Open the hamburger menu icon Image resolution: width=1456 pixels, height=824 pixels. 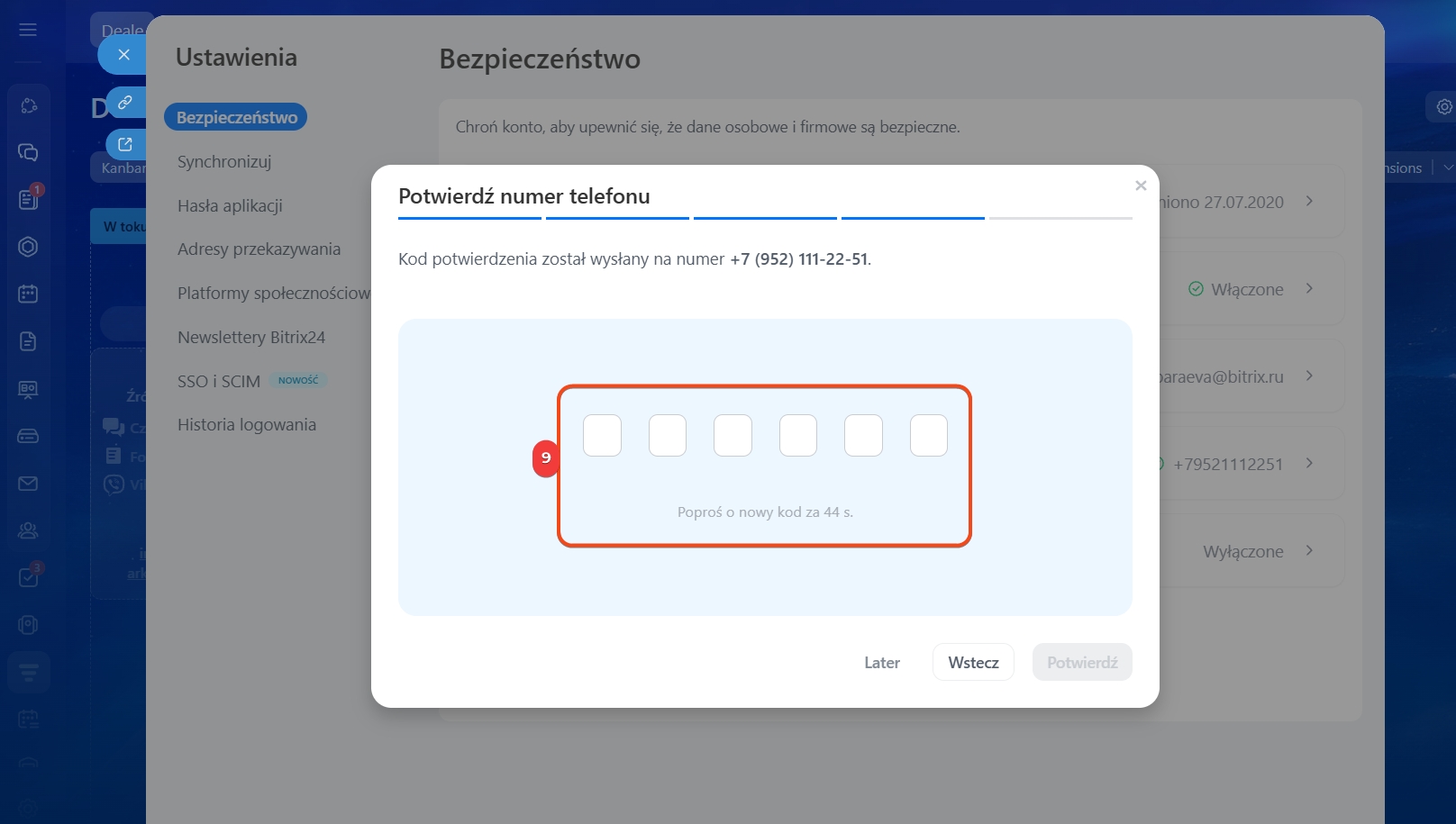click(x=28, y=30)
